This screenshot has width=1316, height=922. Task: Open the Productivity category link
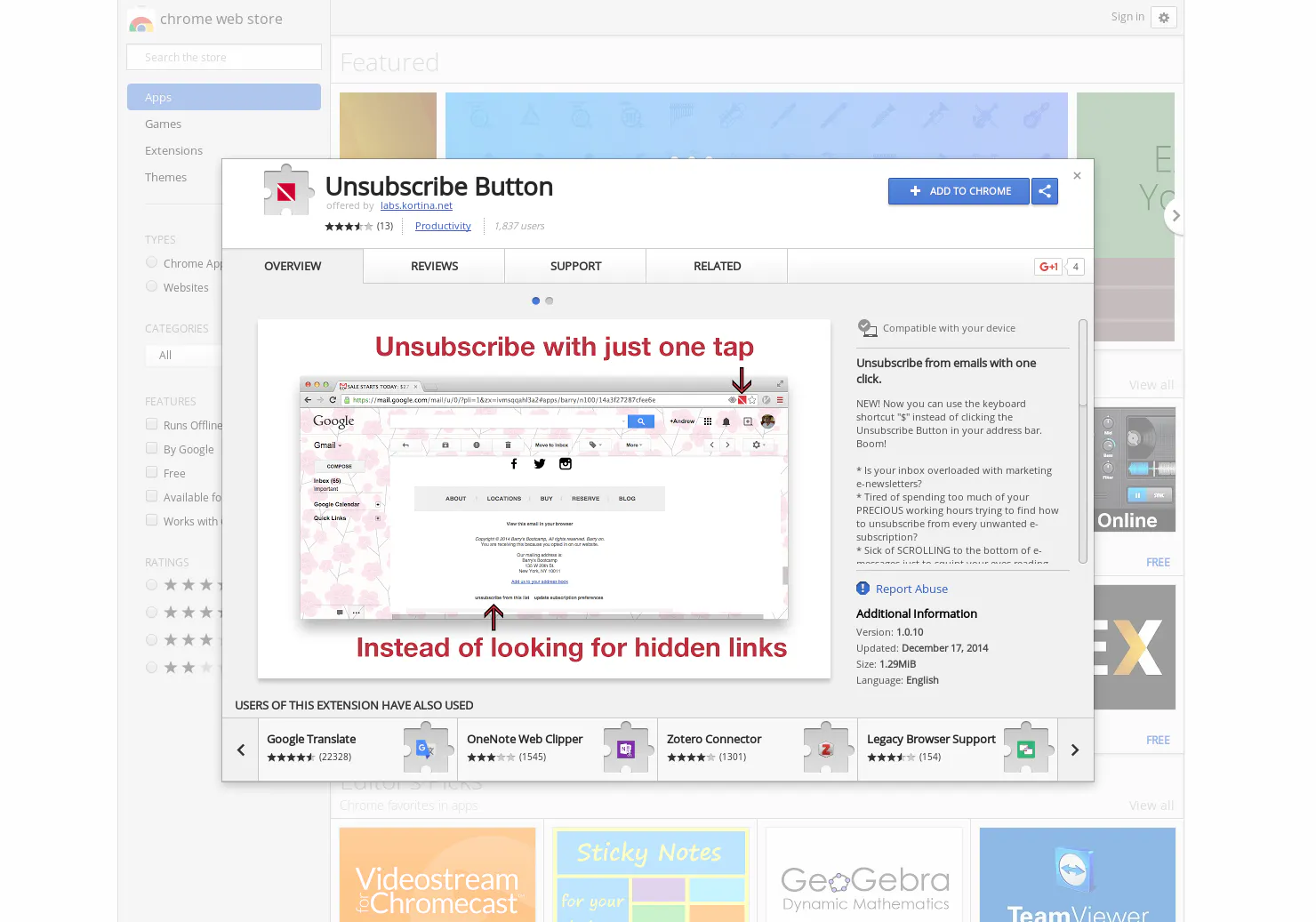[443, 227]
